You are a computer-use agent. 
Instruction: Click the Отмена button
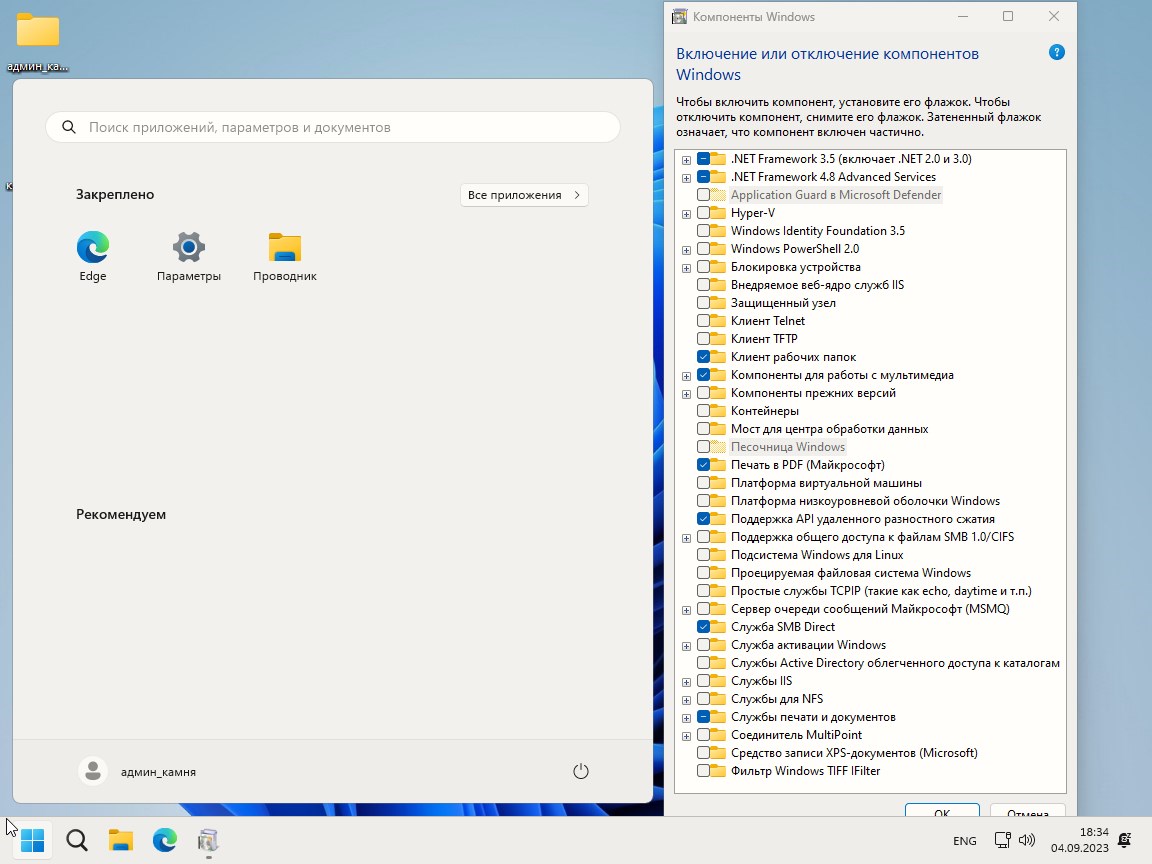point(1027,810)
